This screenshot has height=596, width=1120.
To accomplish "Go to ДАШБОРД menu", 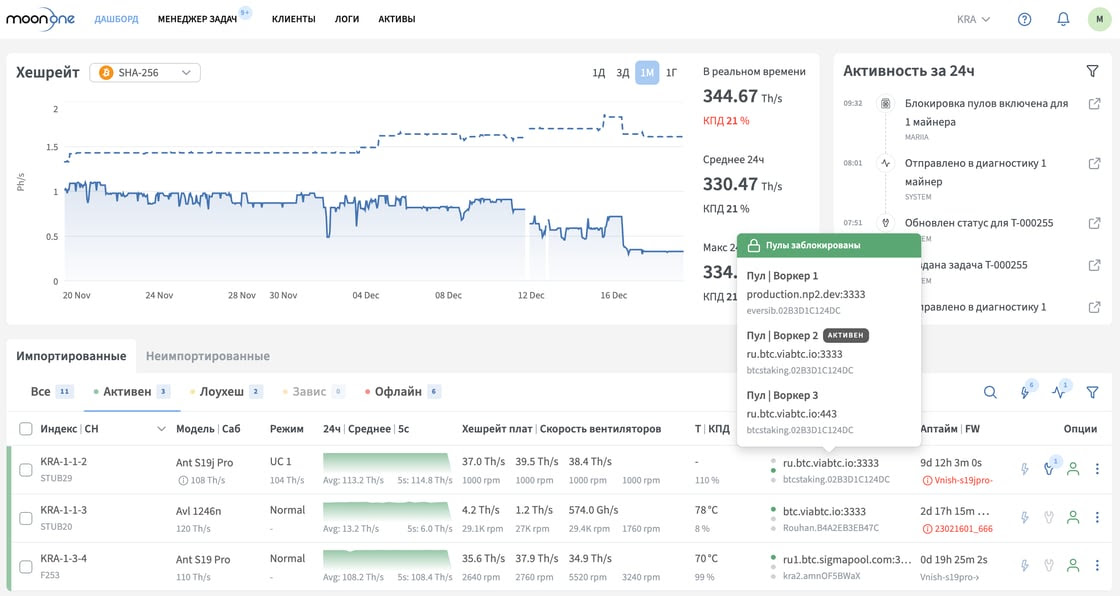I will [116, 19].
